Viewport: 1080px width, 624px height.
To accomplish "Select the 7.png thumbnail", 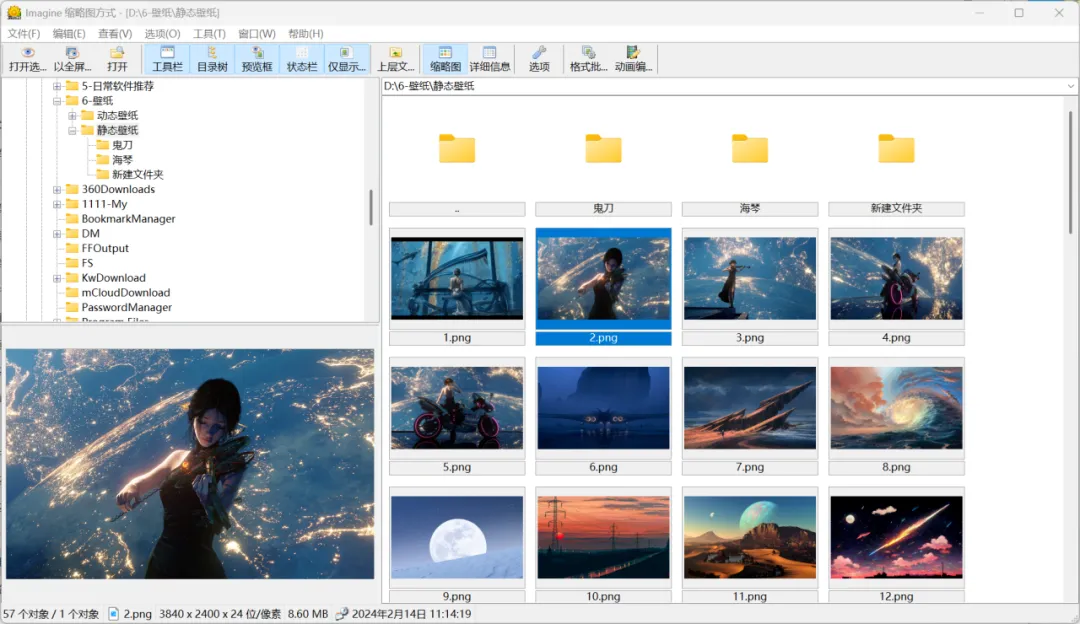I will click(x=749, y=408).
